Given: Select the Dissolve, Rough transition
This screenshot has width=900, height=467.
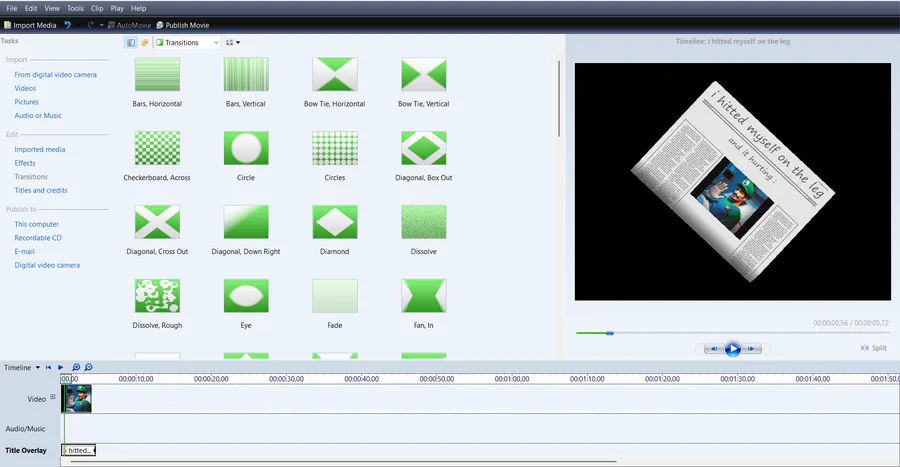Looking at the screenshot, I should [157, 296].
